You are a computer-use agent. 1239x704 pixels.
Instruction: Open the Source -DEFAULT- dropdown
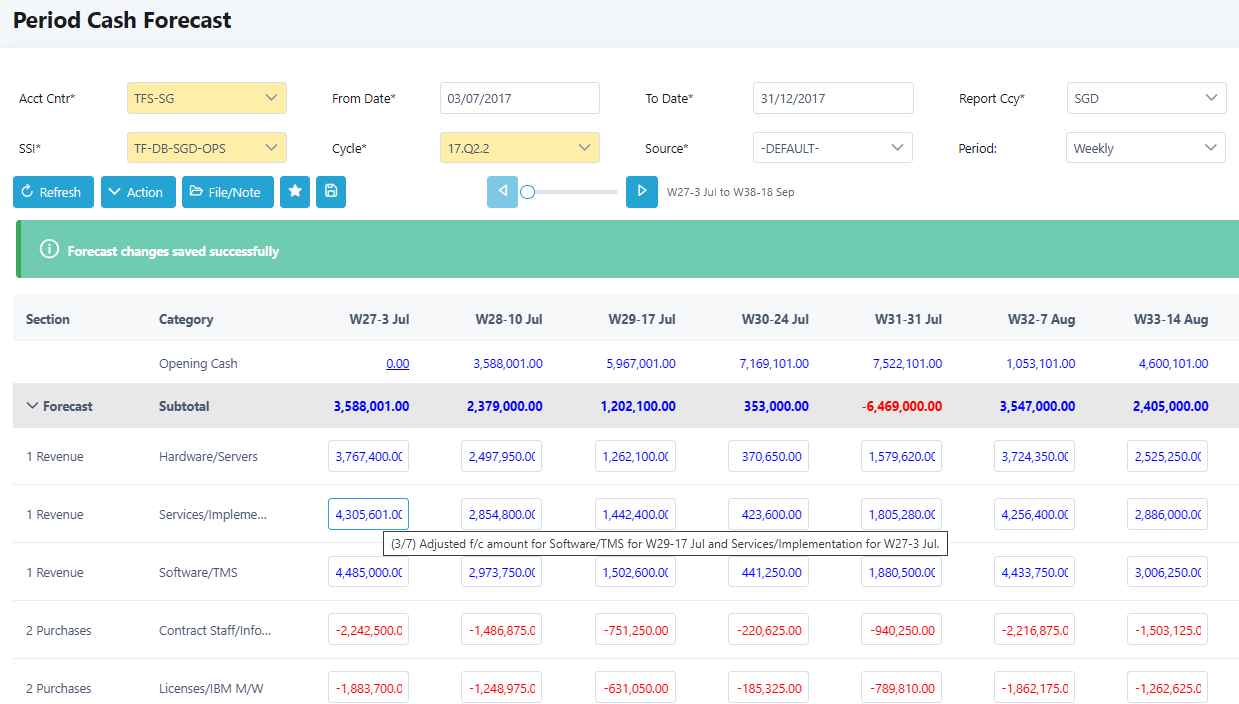click(832, 148)
